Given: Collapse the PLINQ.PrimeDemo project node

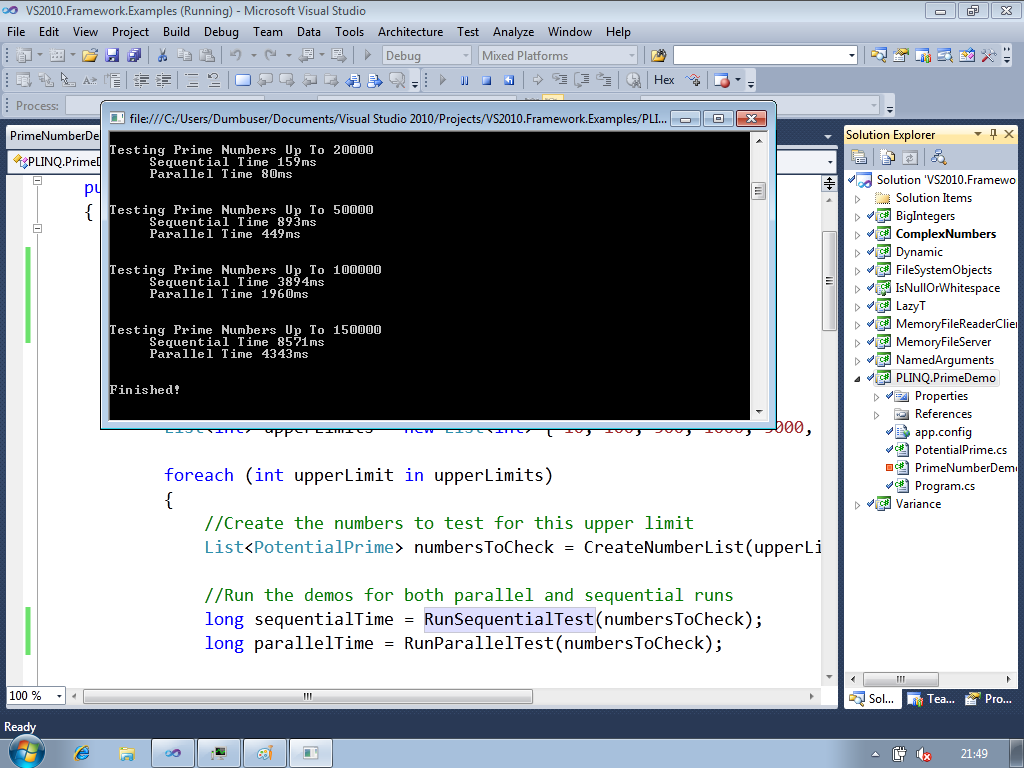Looking at the screenshot, I should 857,378.
